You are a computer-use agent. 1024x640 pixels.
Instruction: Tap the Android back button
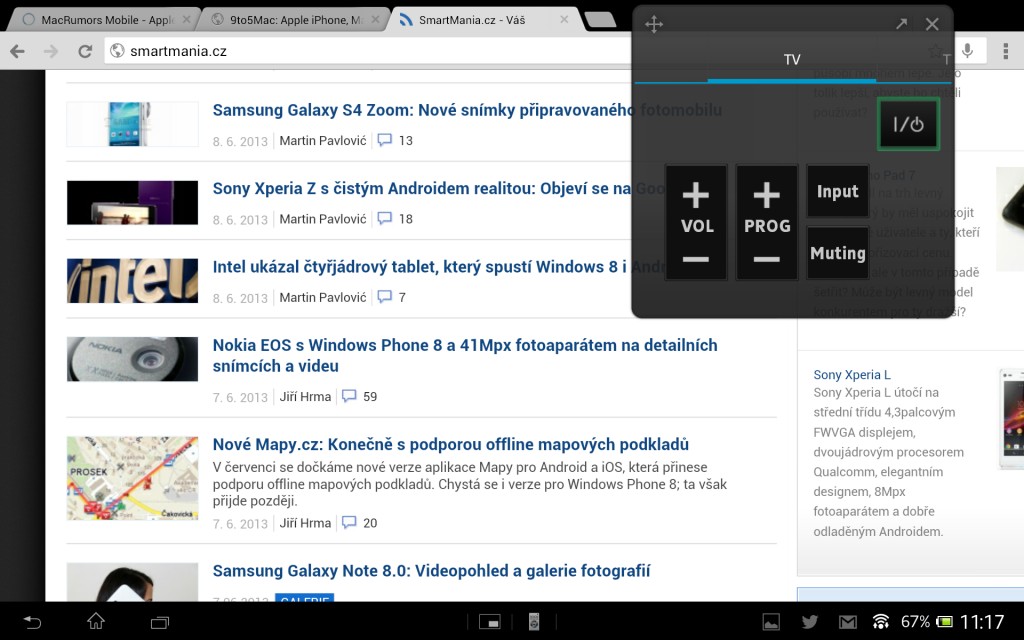[x=32, y=622]
